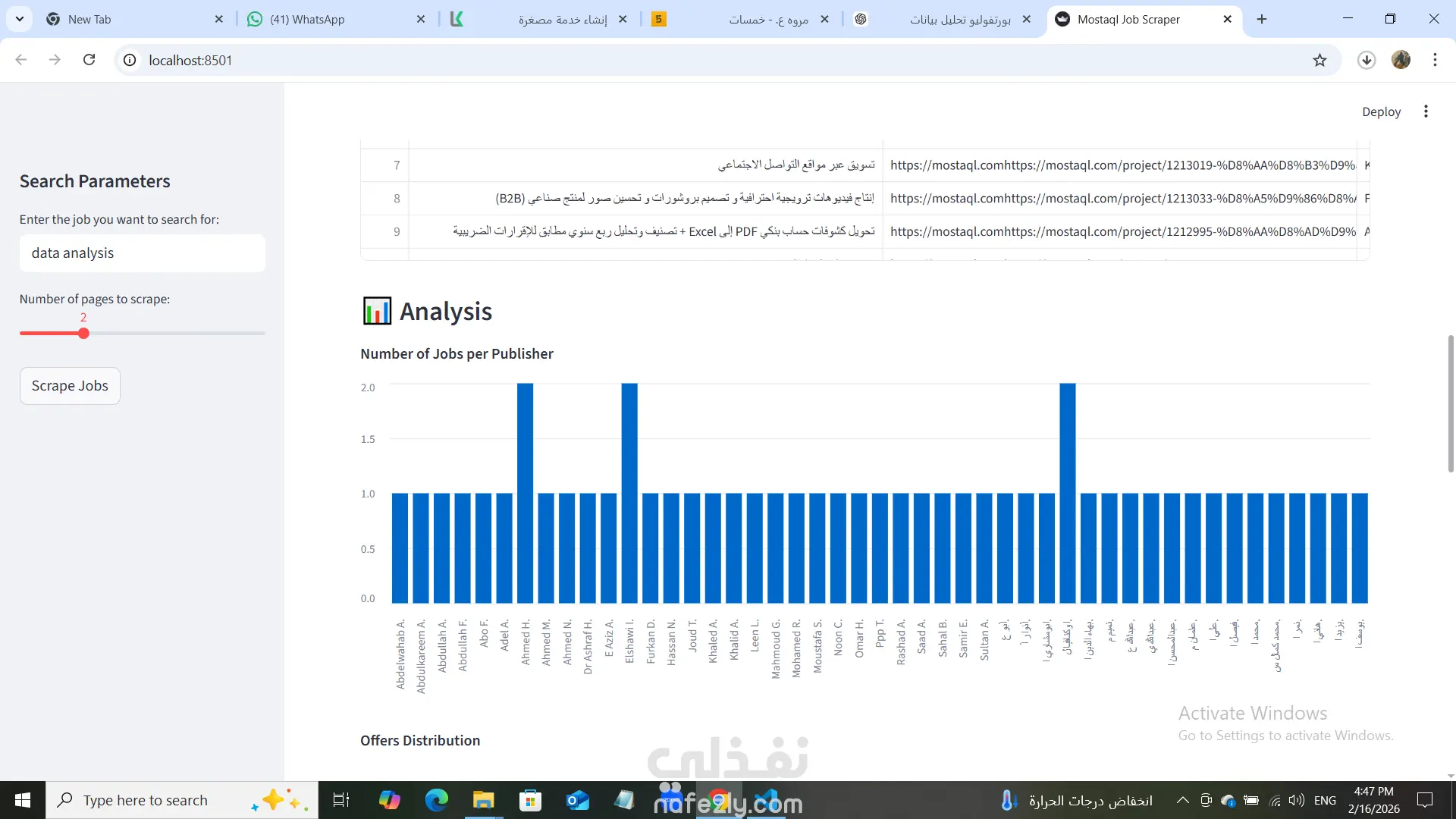
Task: Open a new browser tab
Action: pos(1262,19)
